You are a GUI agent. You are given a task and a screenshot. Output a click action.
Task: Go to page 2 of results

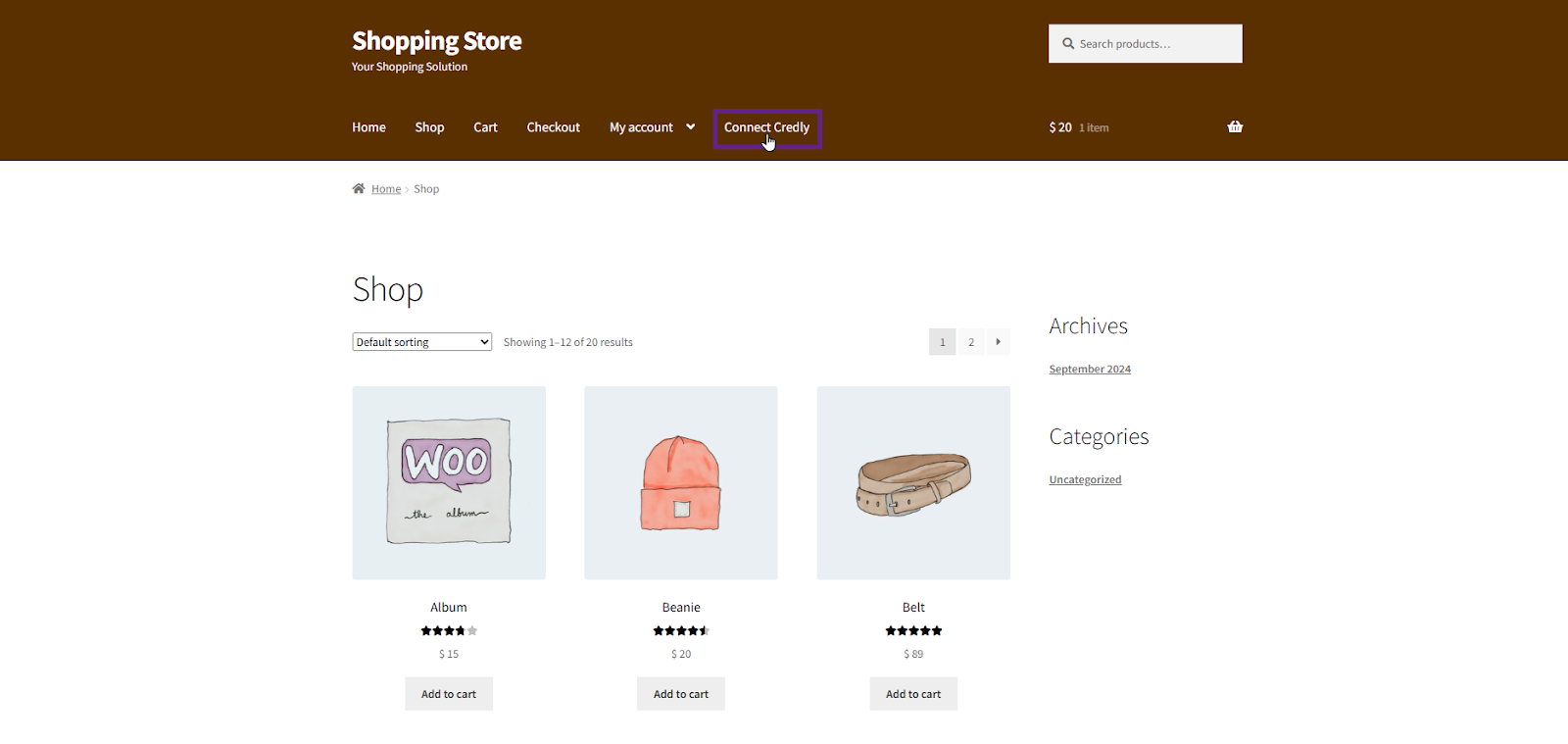[971, 342]
